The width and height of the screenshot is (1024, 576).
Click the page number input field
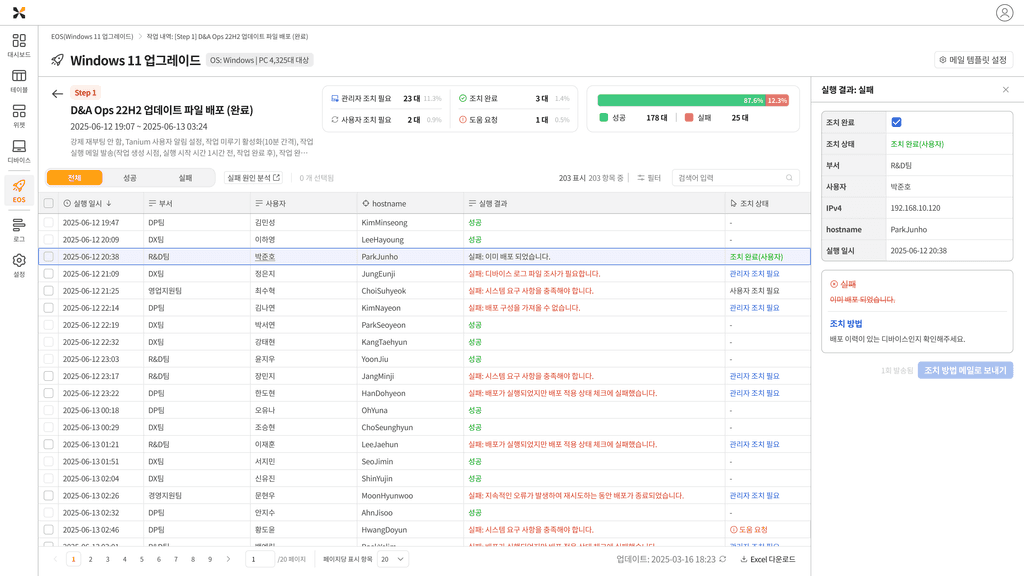coord(259,559)
